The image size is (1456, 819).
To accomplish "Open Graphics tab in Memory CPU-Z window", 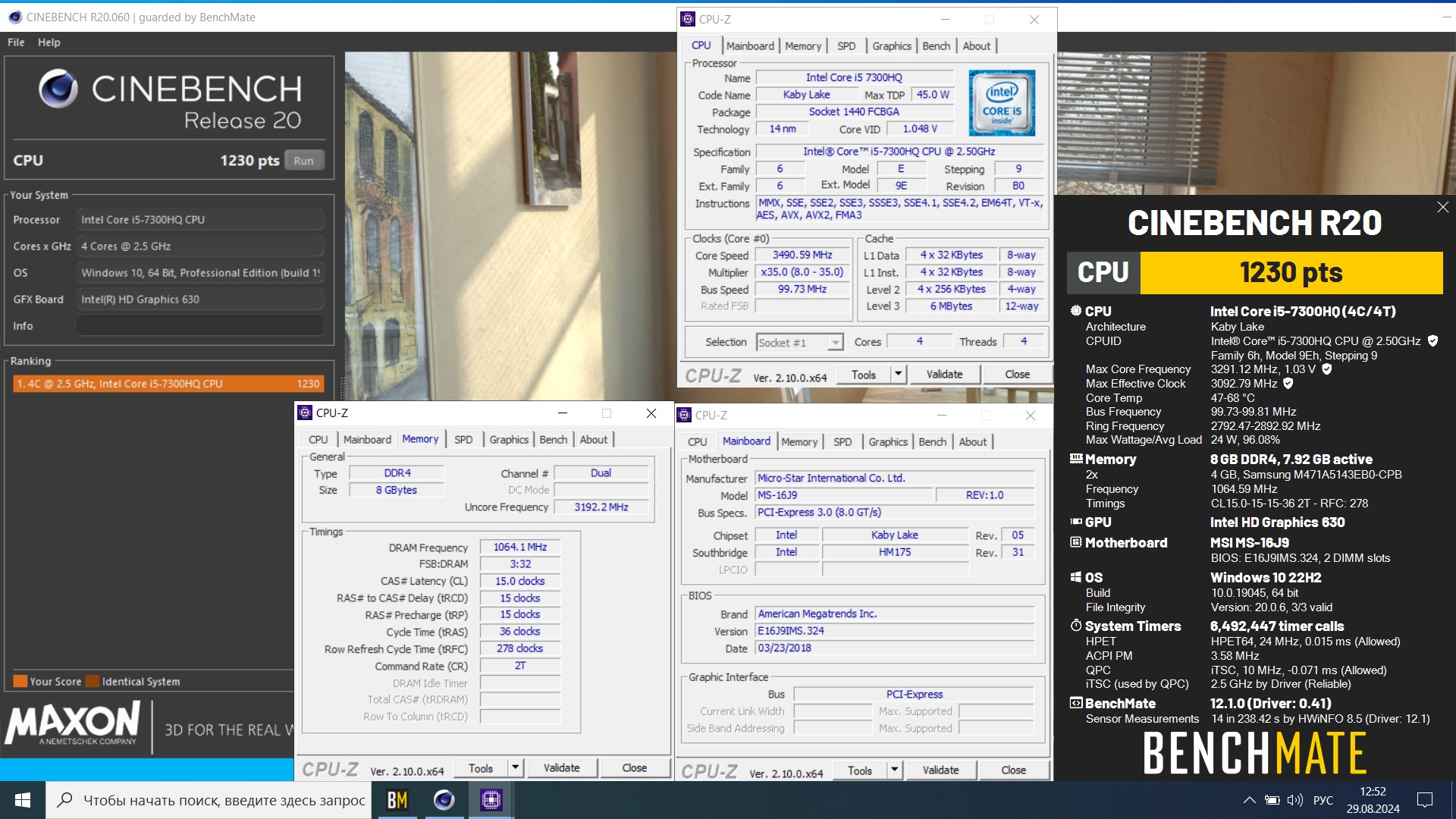I will pyautogui.click(x=509, y=440).
